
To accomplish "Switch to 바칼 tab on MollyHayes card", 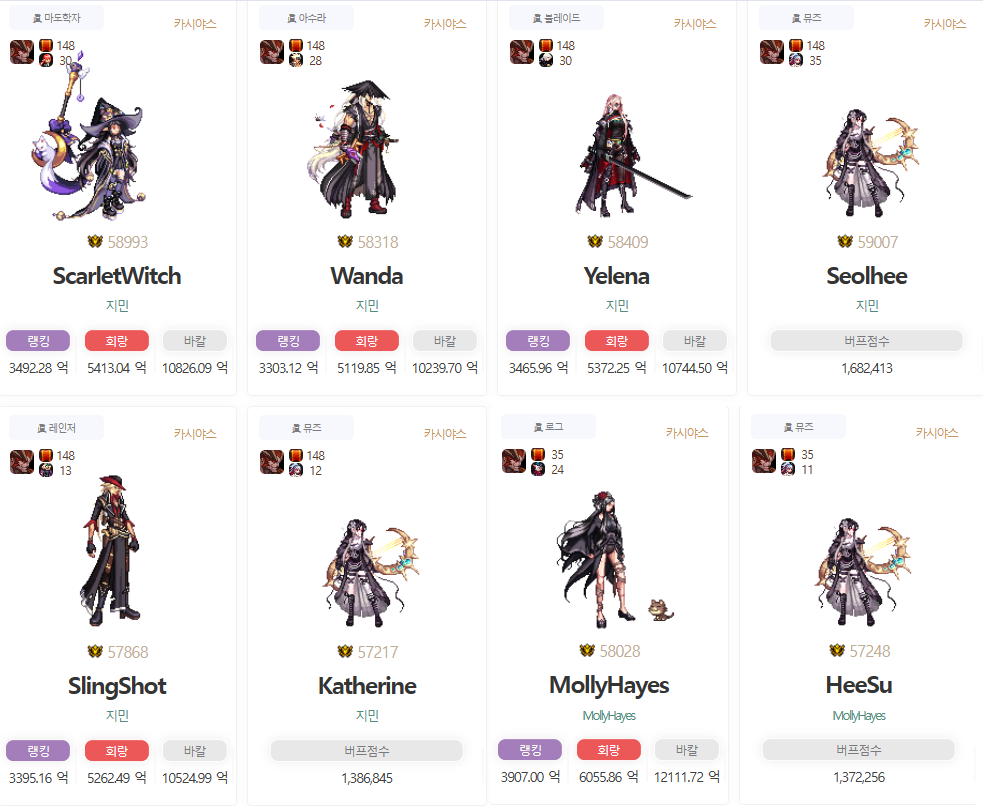I will (686, 750).
